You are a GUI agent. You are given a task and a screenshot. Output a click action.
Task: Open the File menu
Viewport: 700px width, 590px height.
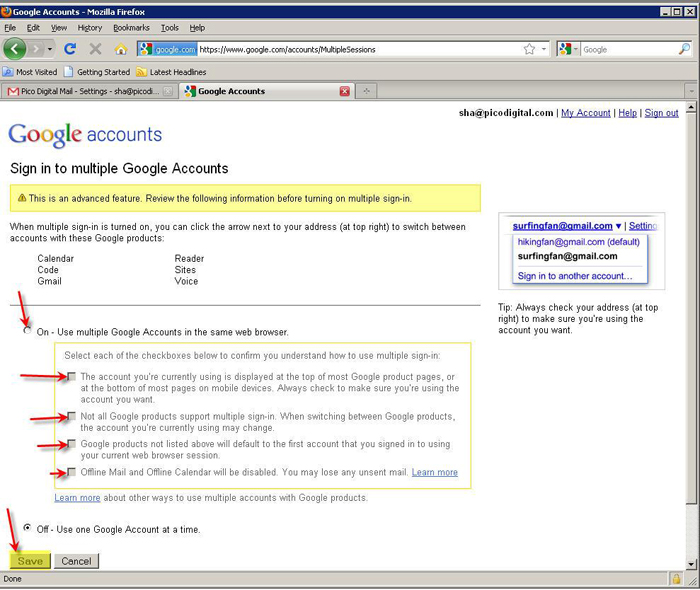(10, 28)
